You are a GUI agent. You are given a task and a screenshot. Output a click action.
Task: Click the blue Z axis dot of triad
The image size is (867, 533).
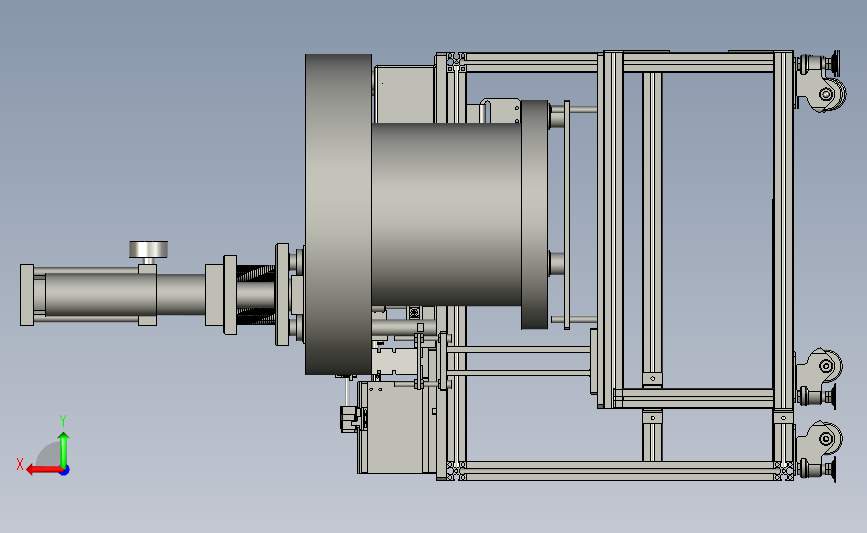click(x=65, y=471)
